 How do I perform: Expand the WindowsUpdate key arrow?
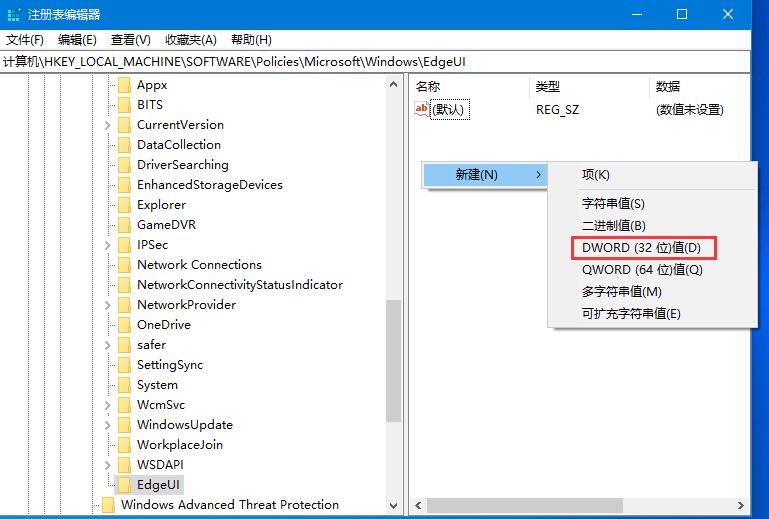[x=107, y=425]
